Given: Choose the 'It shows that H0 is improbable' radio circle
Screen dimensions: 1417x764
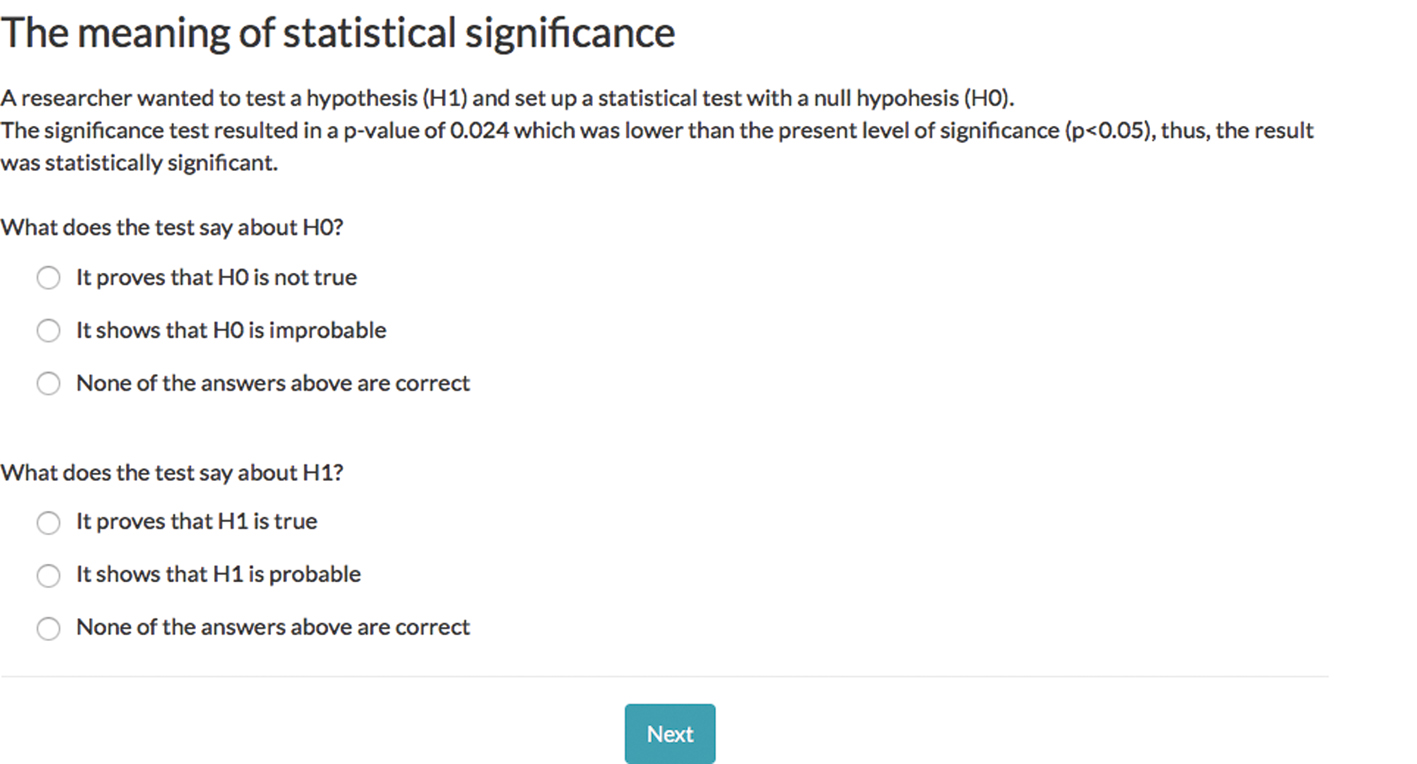Looking at the screenshot, I should (x=48, y=331).
